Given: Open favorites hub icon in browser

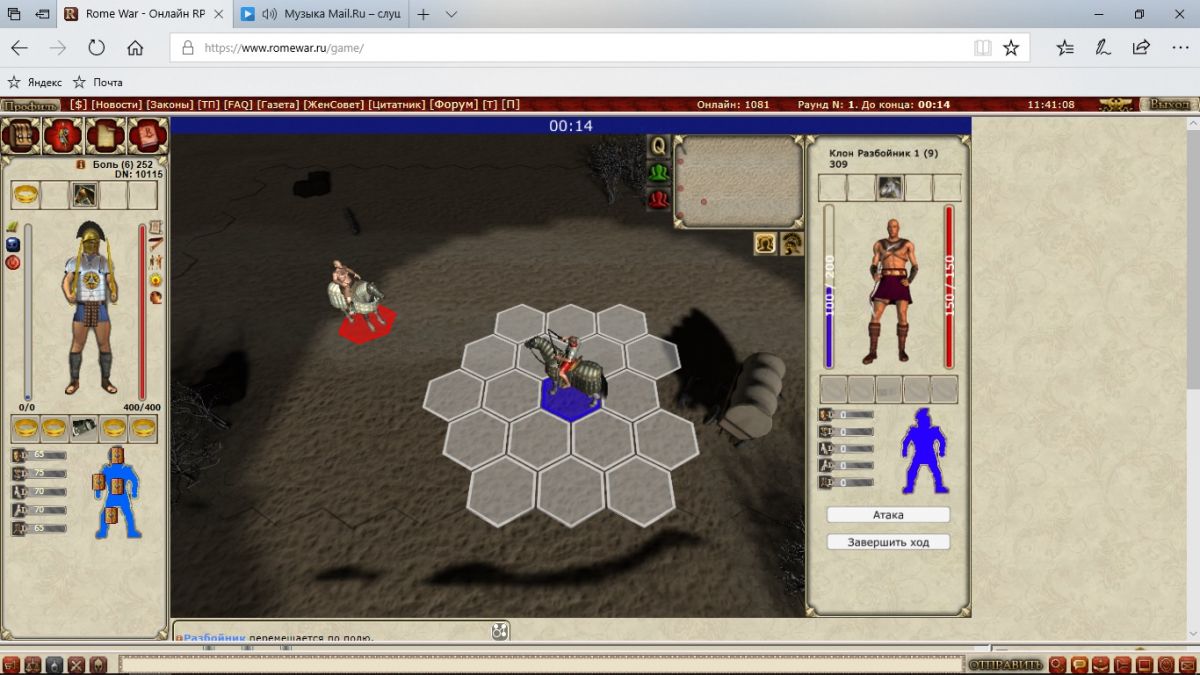Looking at the screenshot, I should [1065, 47].
